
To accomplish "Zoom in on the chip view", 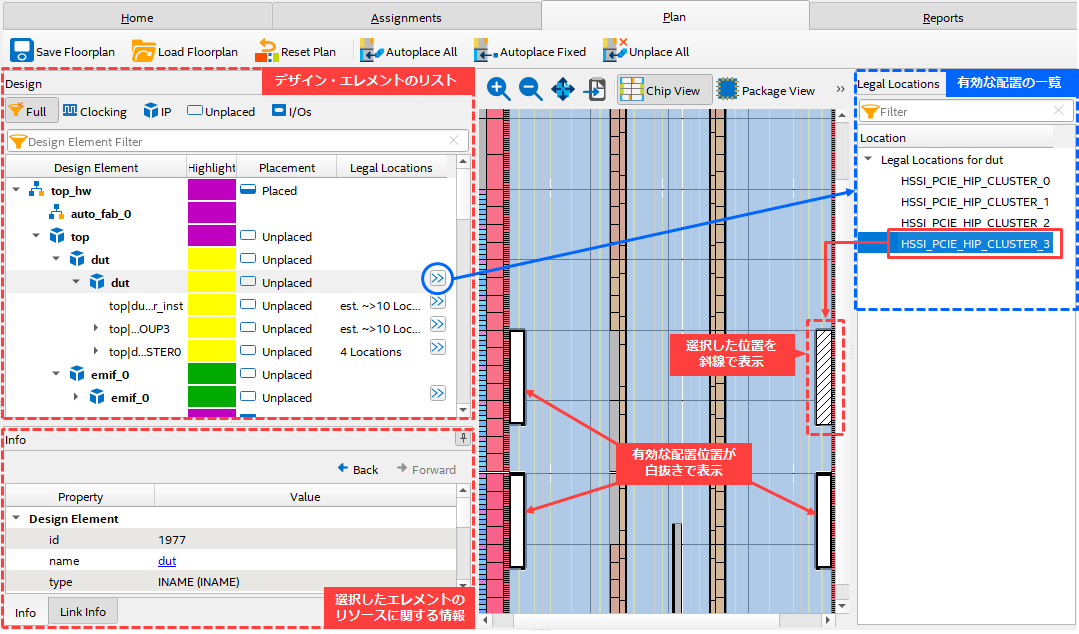I will tap(498, 89).
